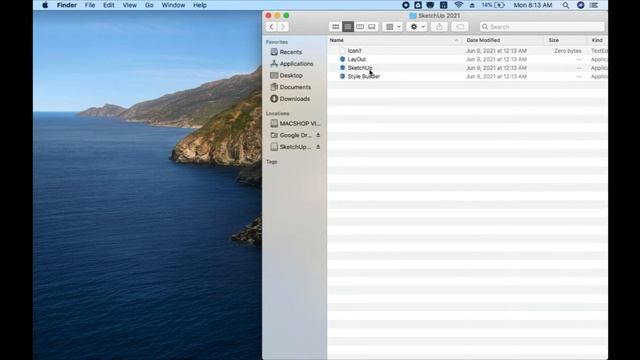Click the SketchUp row's date modified
This screenshot has height=360, width=640.
496,68
